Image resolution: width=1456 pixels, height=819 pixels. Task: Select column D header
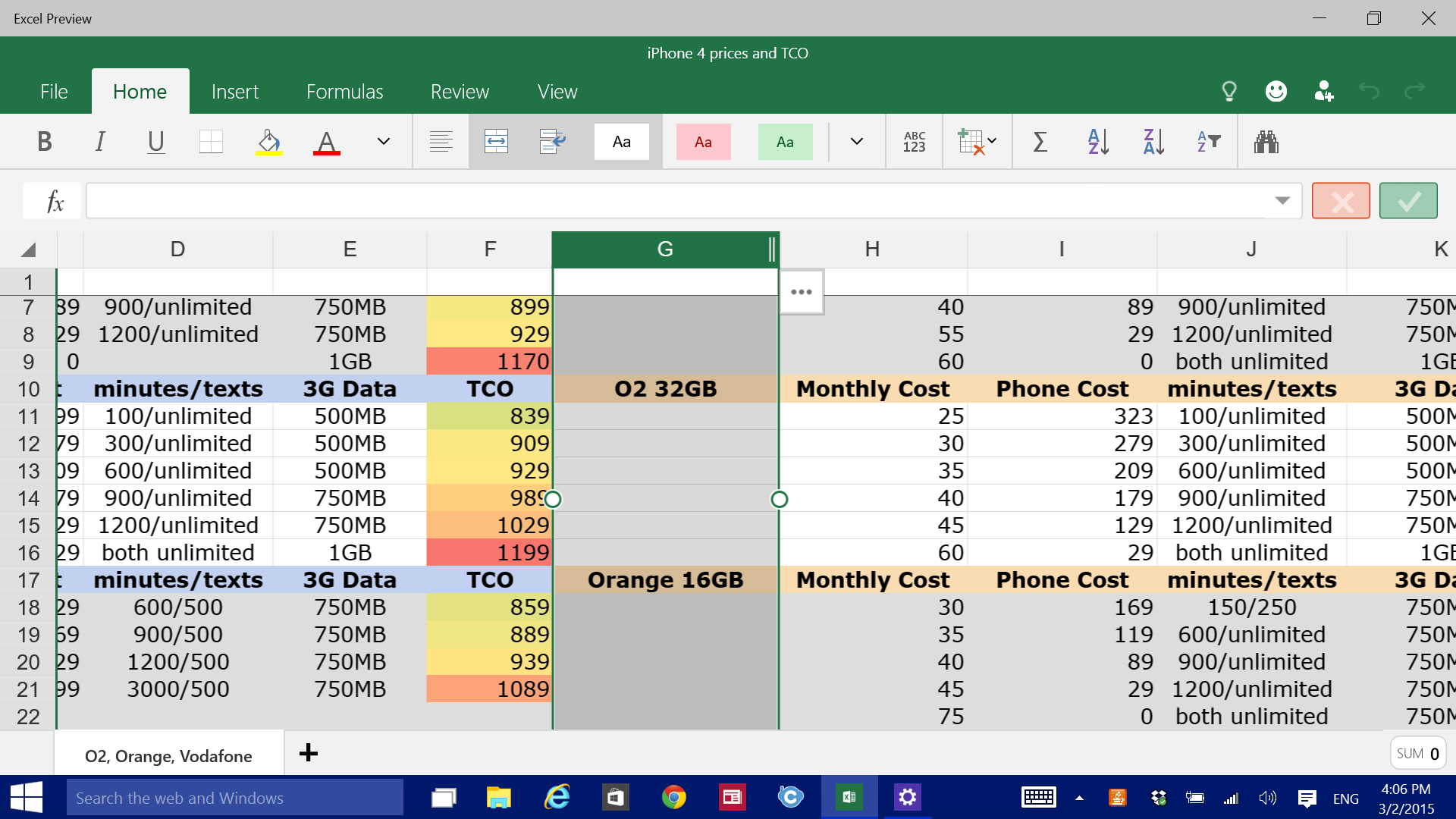pyautogui.click(x=177, y=249)
